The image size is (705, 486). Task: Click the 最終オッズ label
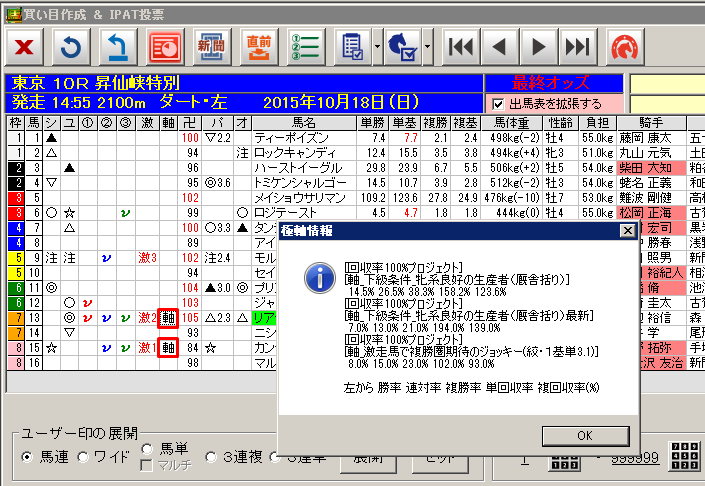pos(551,83)
